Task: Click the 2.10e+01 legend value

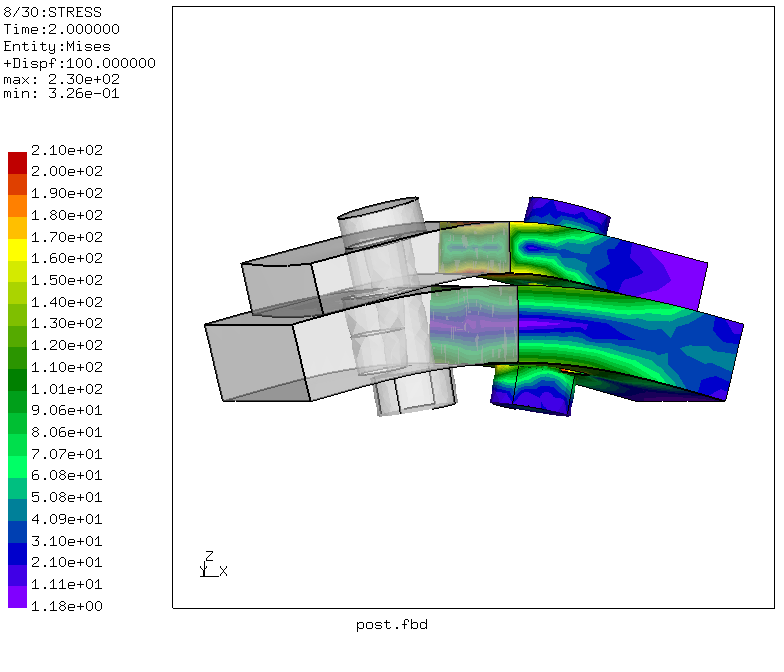Action: tap(66, 562)
